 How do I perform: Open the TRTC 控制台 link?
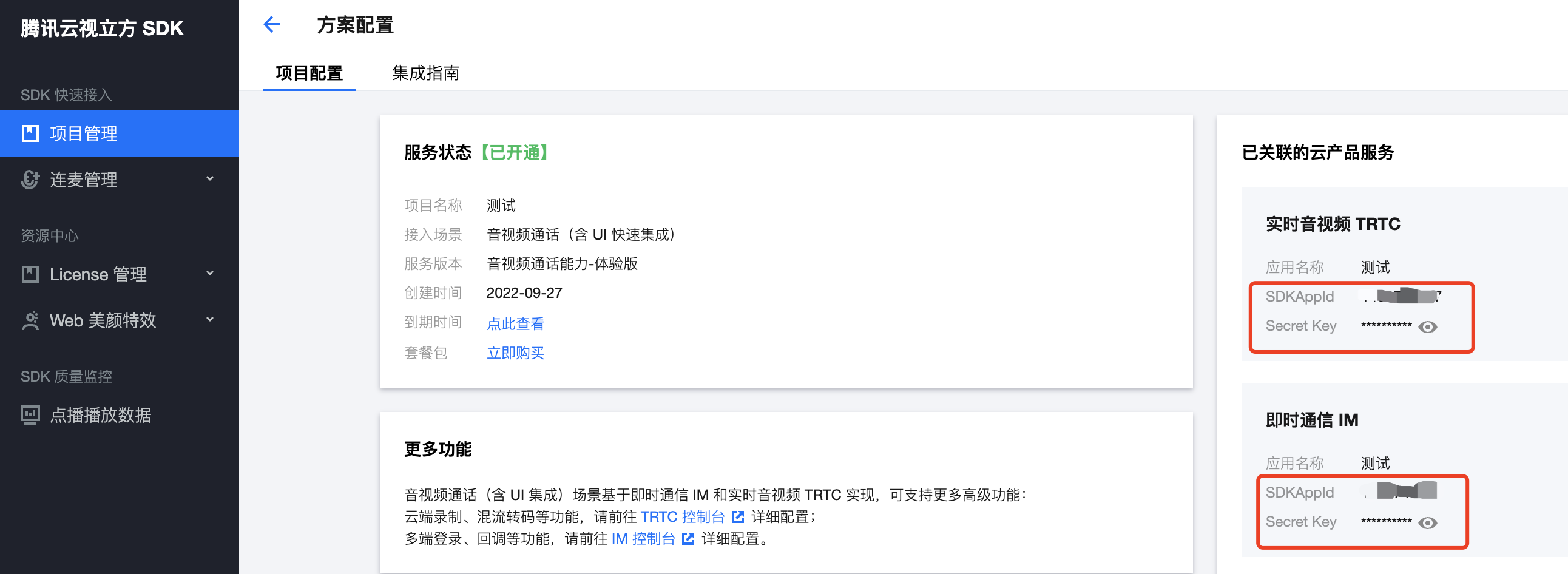tap(682, 517)
